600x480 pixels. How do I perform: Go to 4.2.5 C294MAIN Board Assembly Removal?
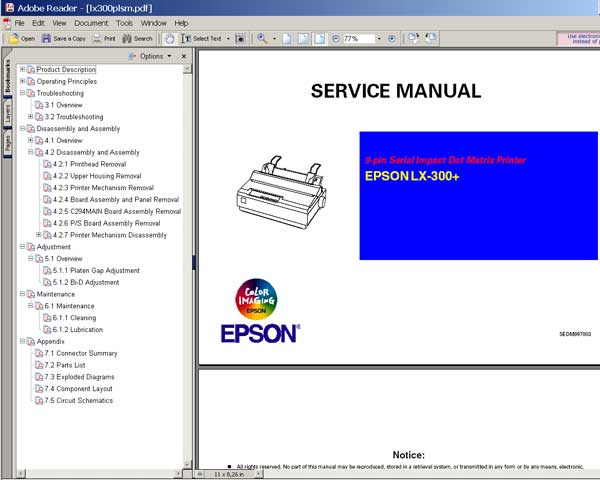coord(117,211)
